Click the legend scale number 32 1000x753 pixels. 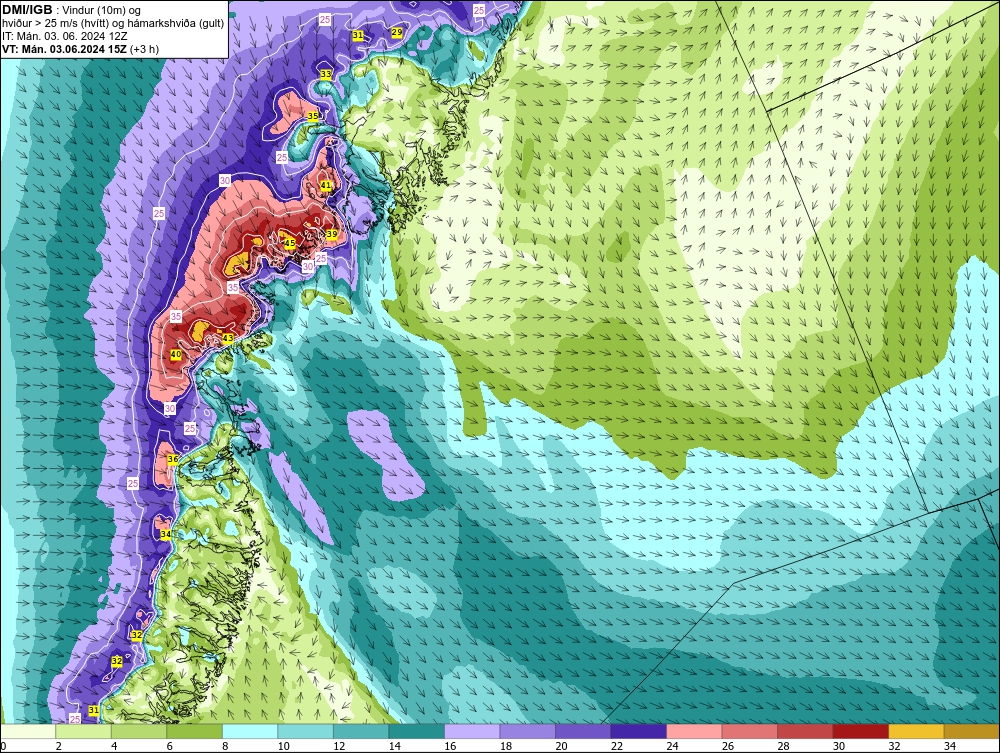tap(894, 746)
